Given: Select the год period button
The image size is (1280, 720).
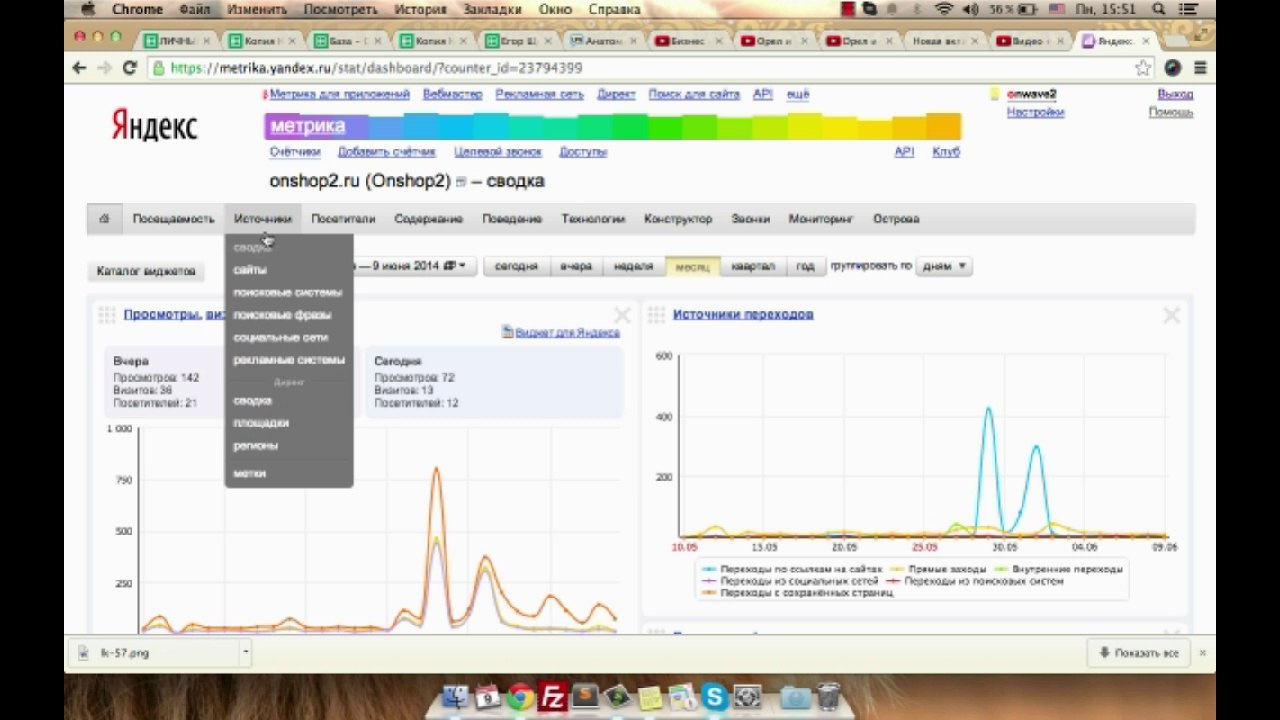Looking at the screenshot, I should [805, 267].
